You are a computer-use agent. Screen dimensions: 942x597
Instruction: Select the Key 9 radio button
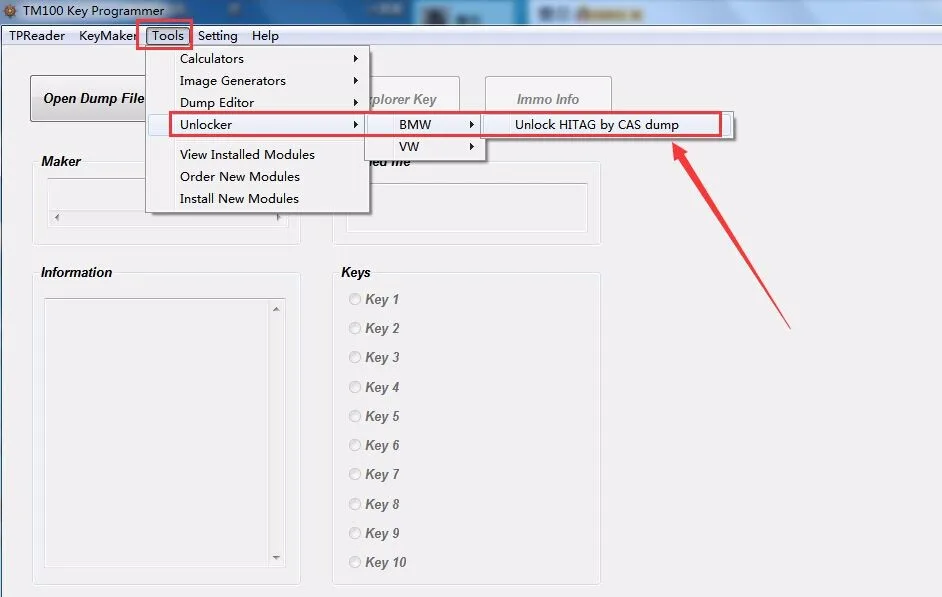click(x=355, y=533)
